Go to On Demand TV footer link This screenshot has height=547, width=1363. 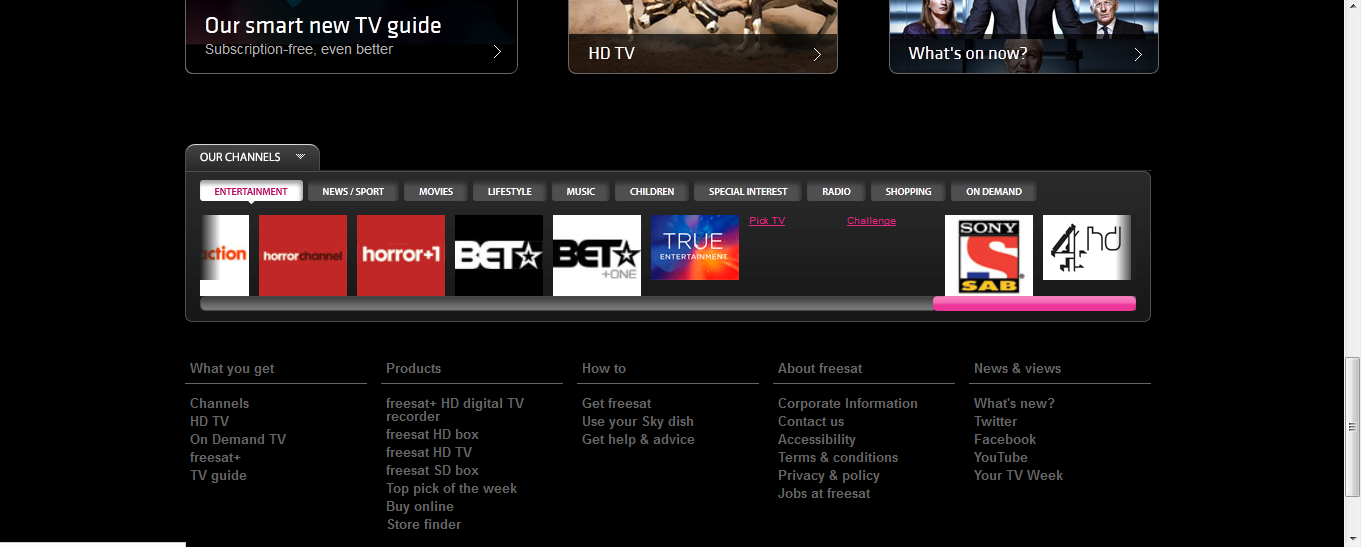pos(238,440)
